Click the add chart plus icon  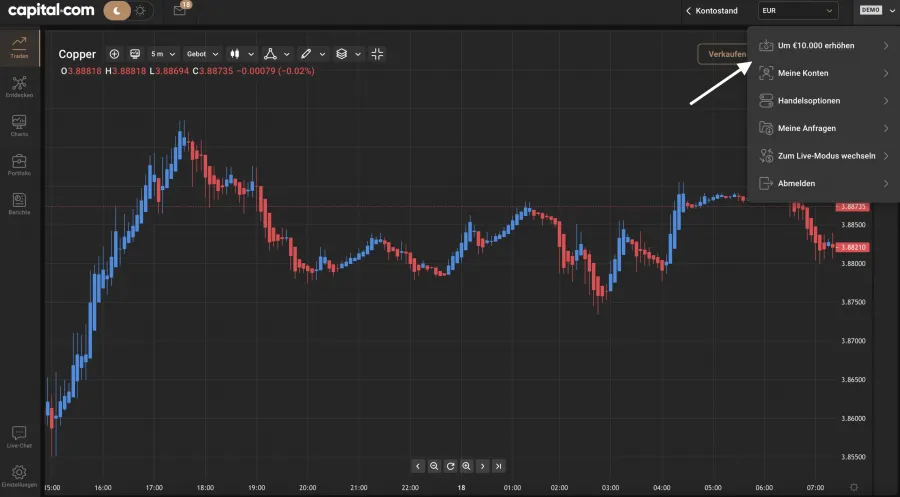point(114,54)
